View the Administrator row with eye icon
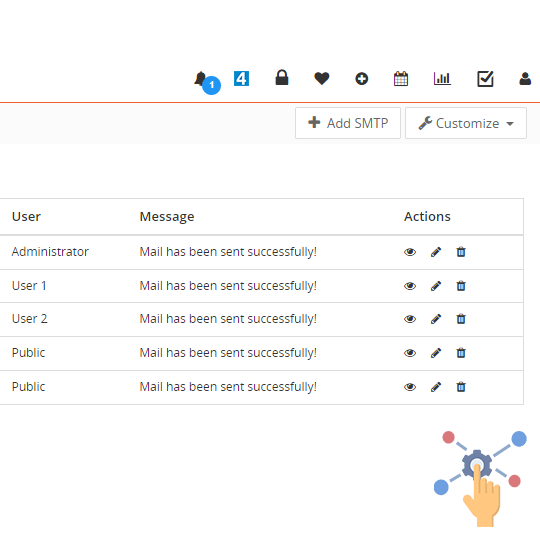Screen dimensions: 540x540 (410, 252)
